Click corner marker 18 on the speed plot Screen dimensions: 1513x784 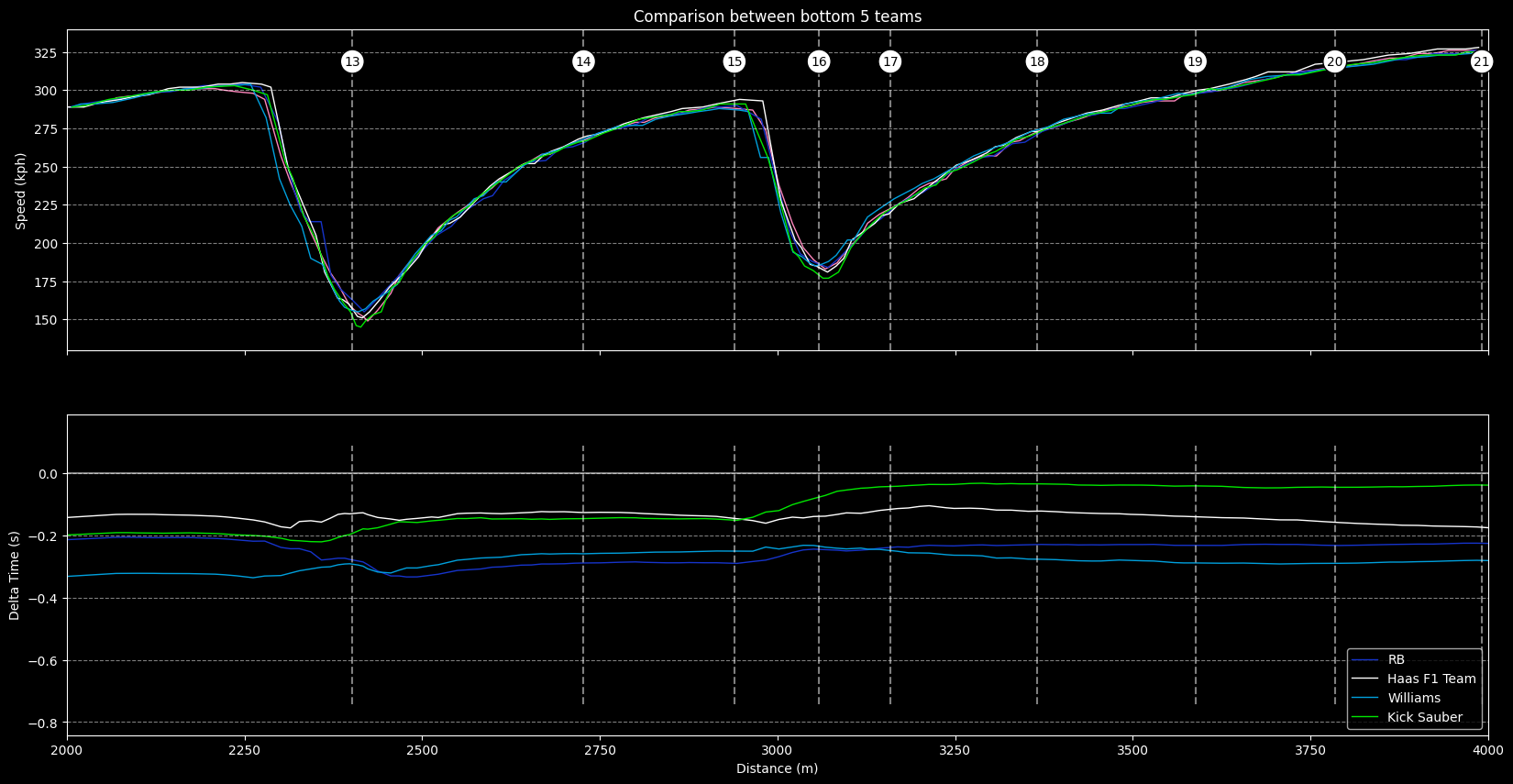[1037, 61]
